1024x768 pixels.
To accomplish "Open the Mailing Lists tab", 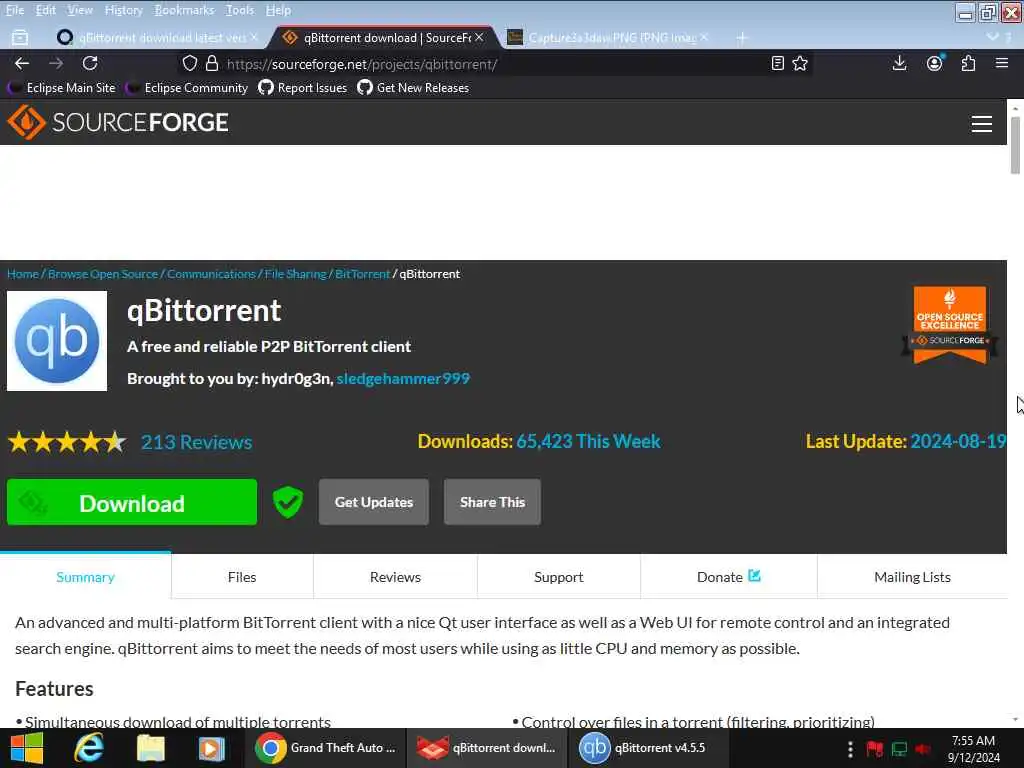I will coord(912,577).
